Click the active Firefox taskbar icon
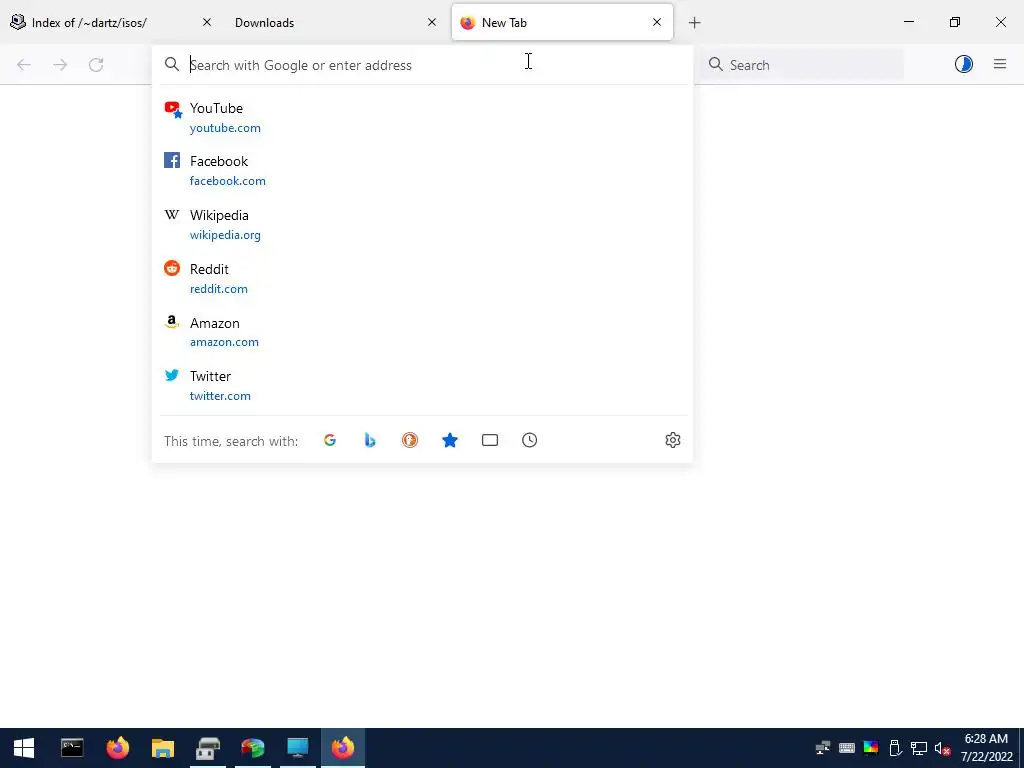The width and height of the screenshot is (1024, 768). [343, 748]
